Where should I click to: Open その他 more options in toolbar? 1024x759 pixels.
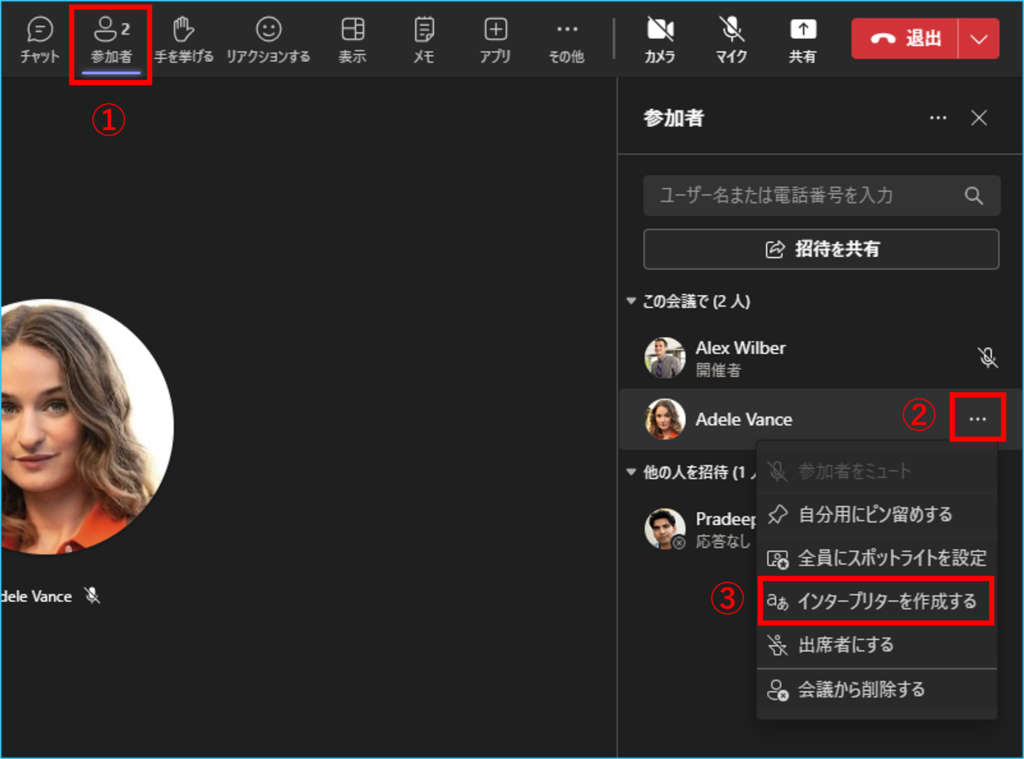tap(566, 39)
